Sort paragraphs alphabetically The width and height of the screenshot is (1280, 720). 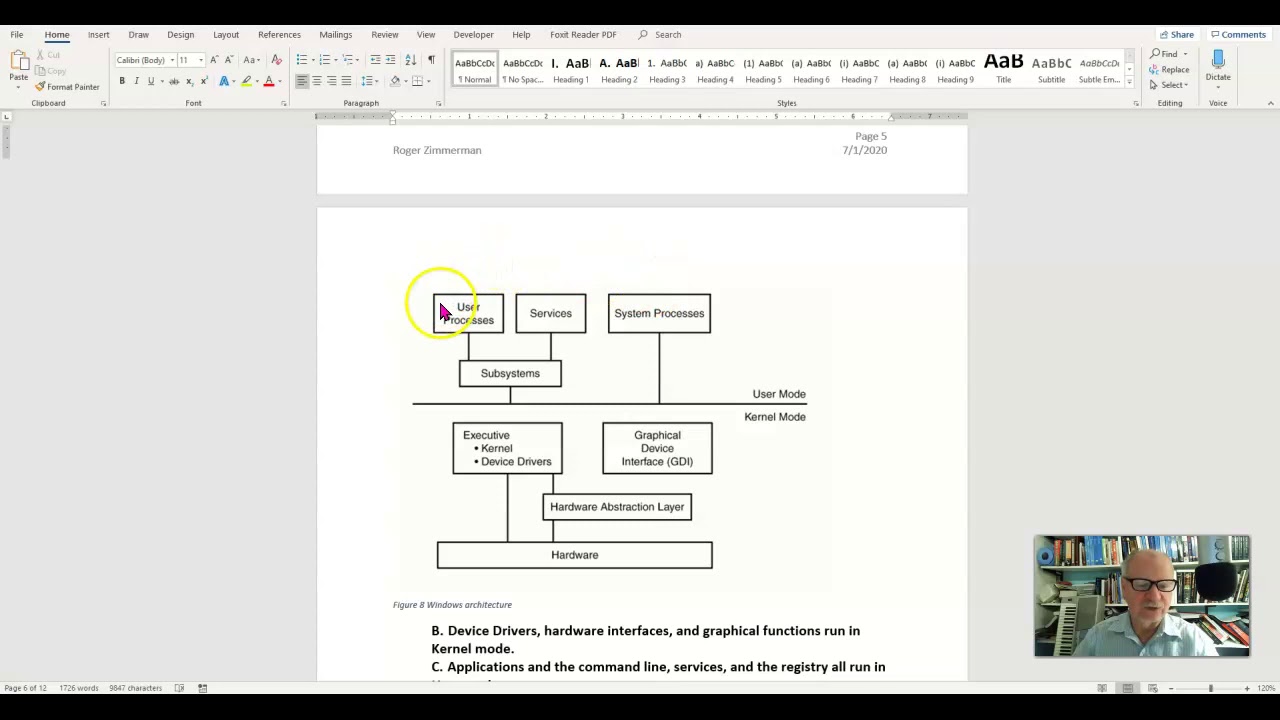(410, 60)
